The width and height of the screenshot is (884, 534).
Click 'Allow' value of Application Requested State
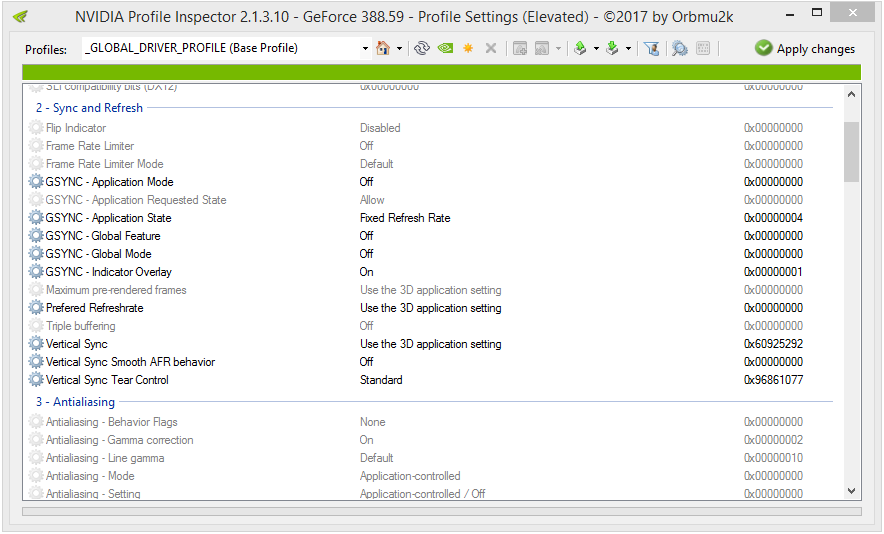[372, 200]
